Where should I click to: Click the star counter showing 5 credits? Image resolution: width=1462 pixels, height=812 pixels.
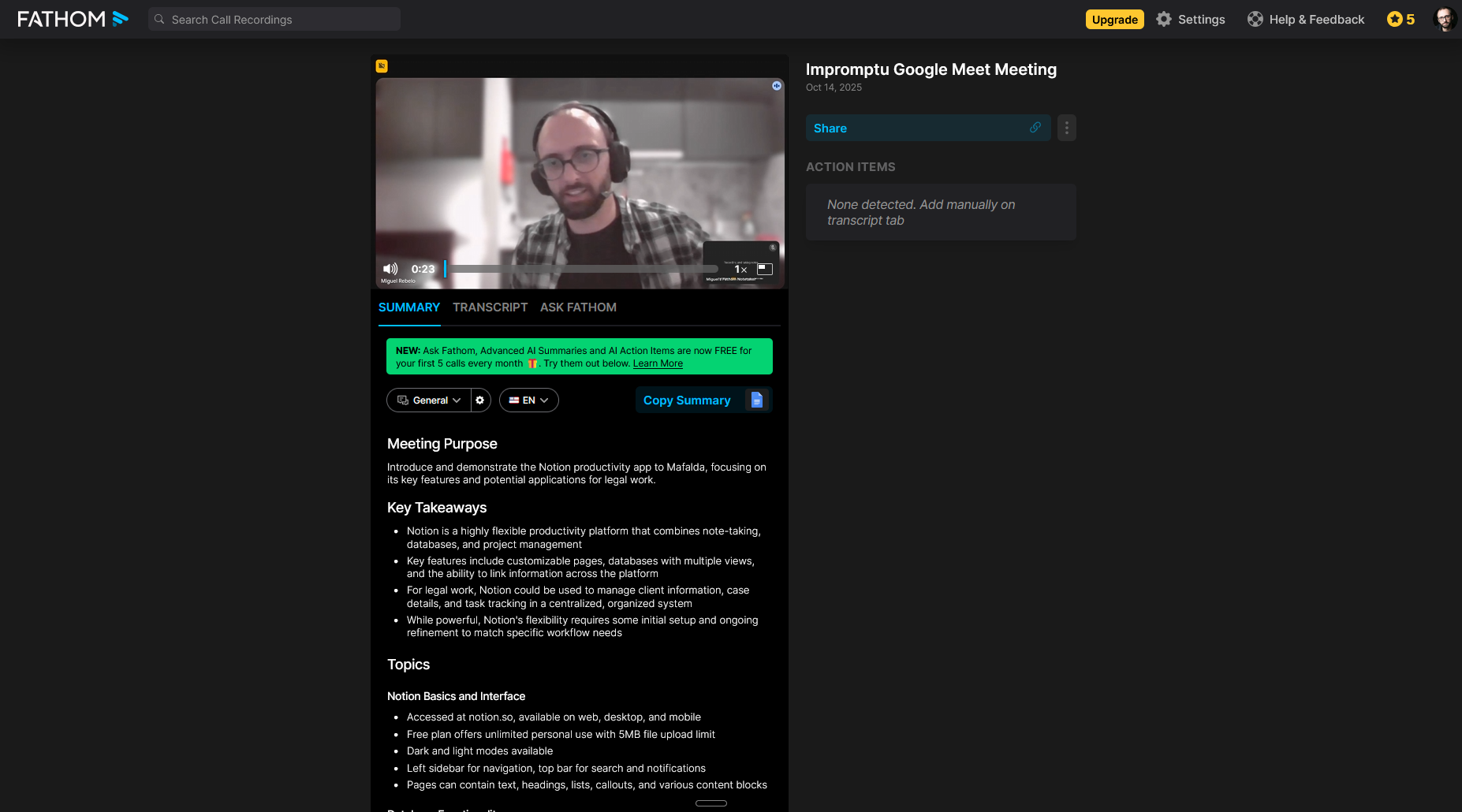[x=1400, y=19]
